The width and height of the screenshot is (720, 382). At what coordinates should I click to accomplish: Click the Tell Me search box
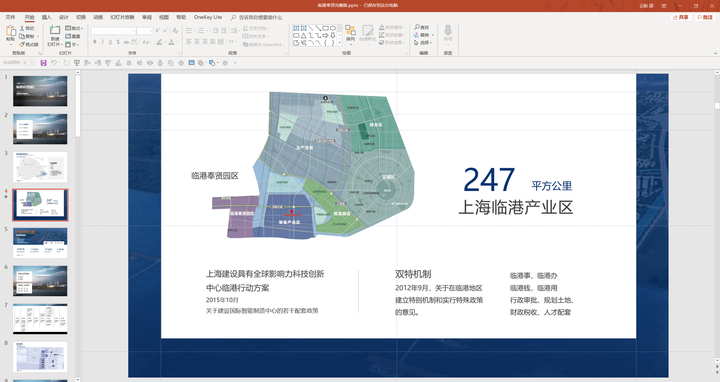pyautogui.click(x=257, y=17)
